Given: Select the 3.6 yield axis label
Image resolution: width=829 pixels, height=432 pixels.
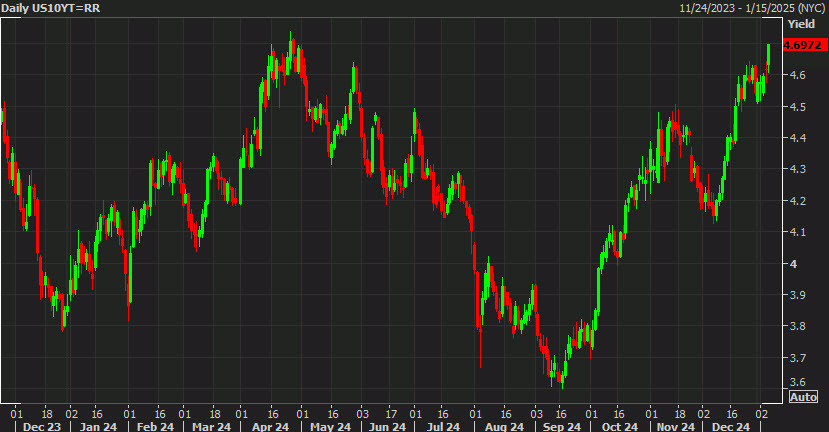Looking at the screenshot, I should (x=797, y=382).
